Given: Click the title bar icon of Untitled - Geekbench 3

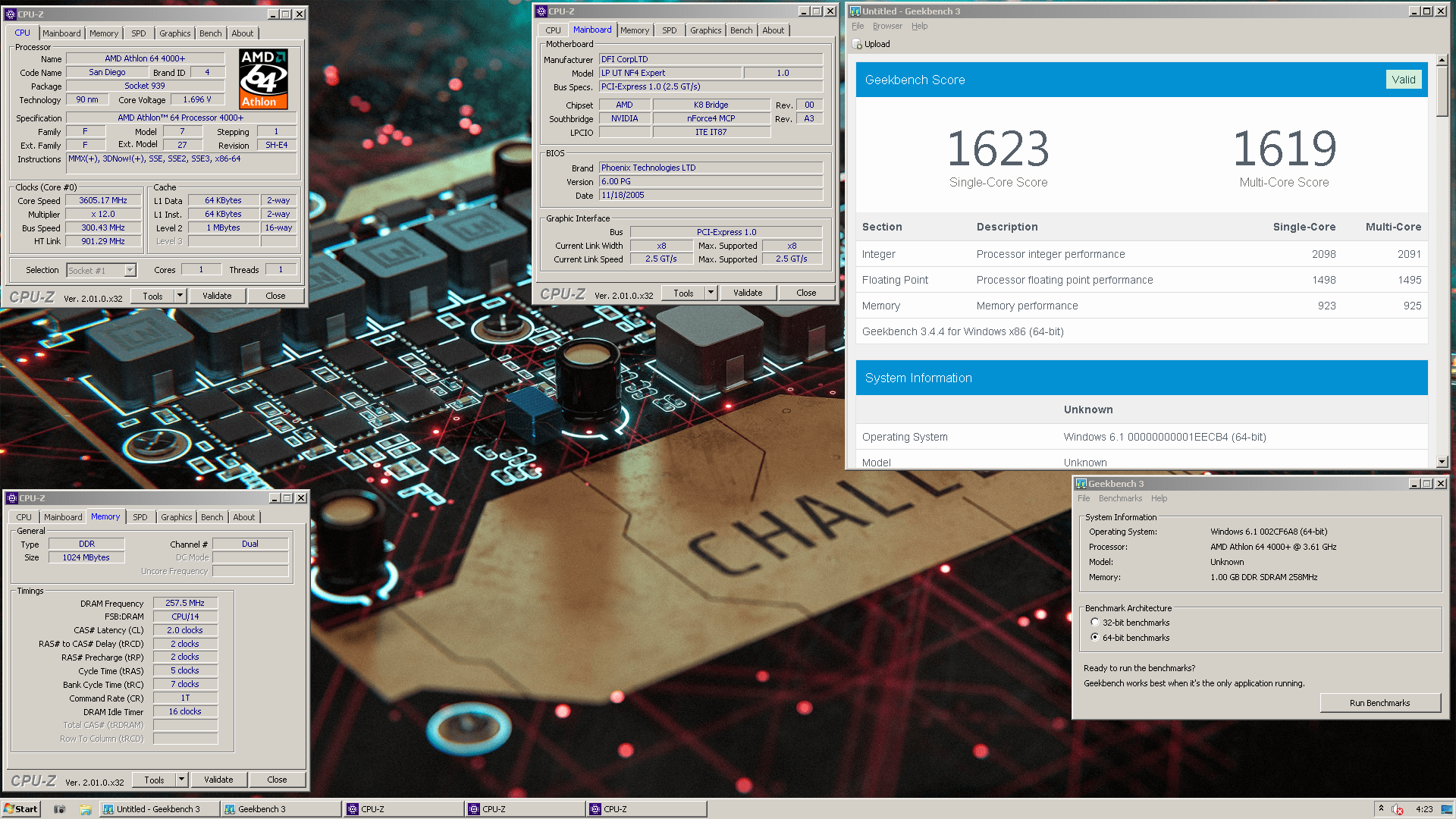Looking at the screenshot, I should (x=855, y=11).
